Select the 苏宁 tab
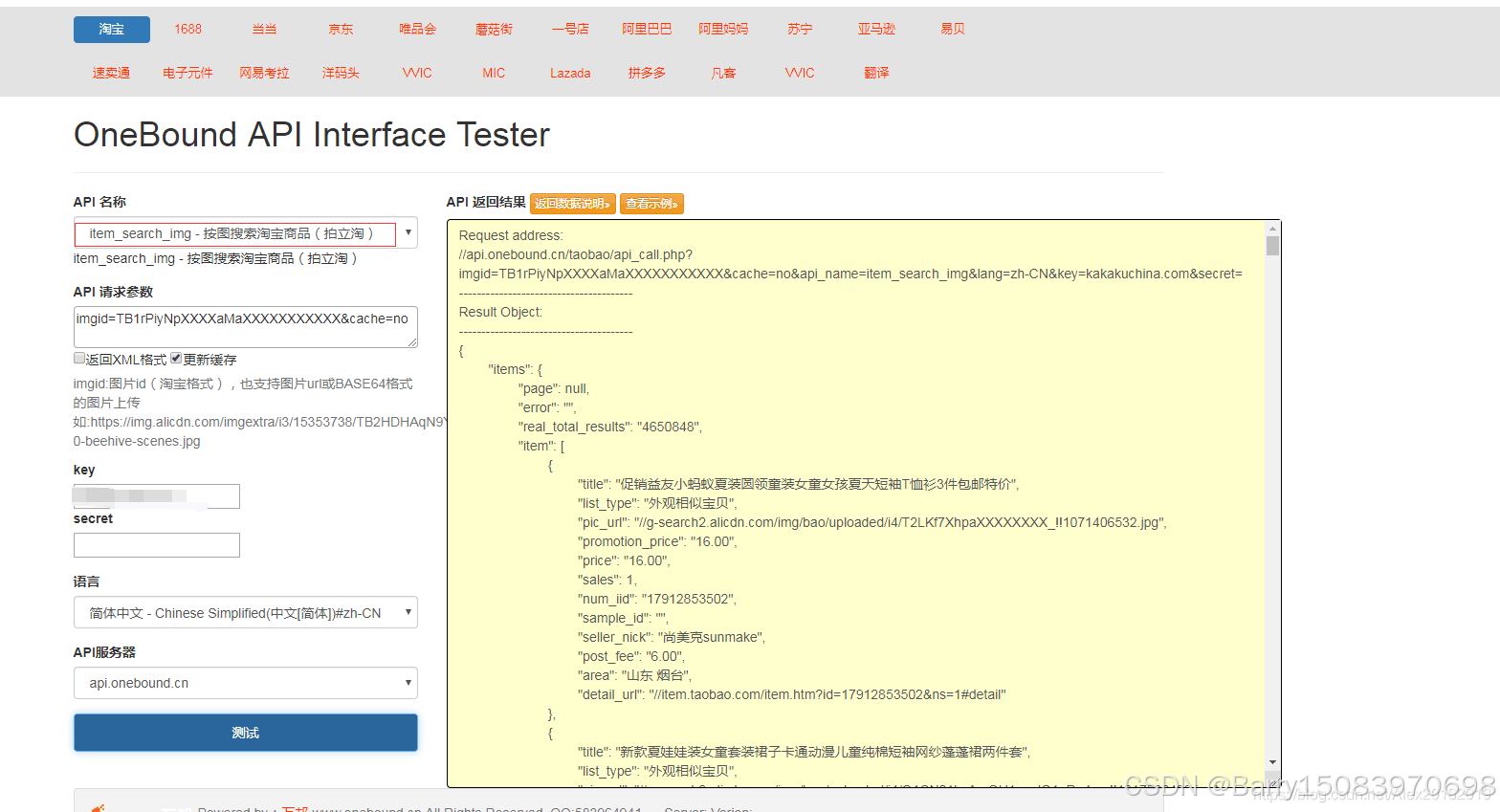The image size is (1500, 812). [801, 30]
